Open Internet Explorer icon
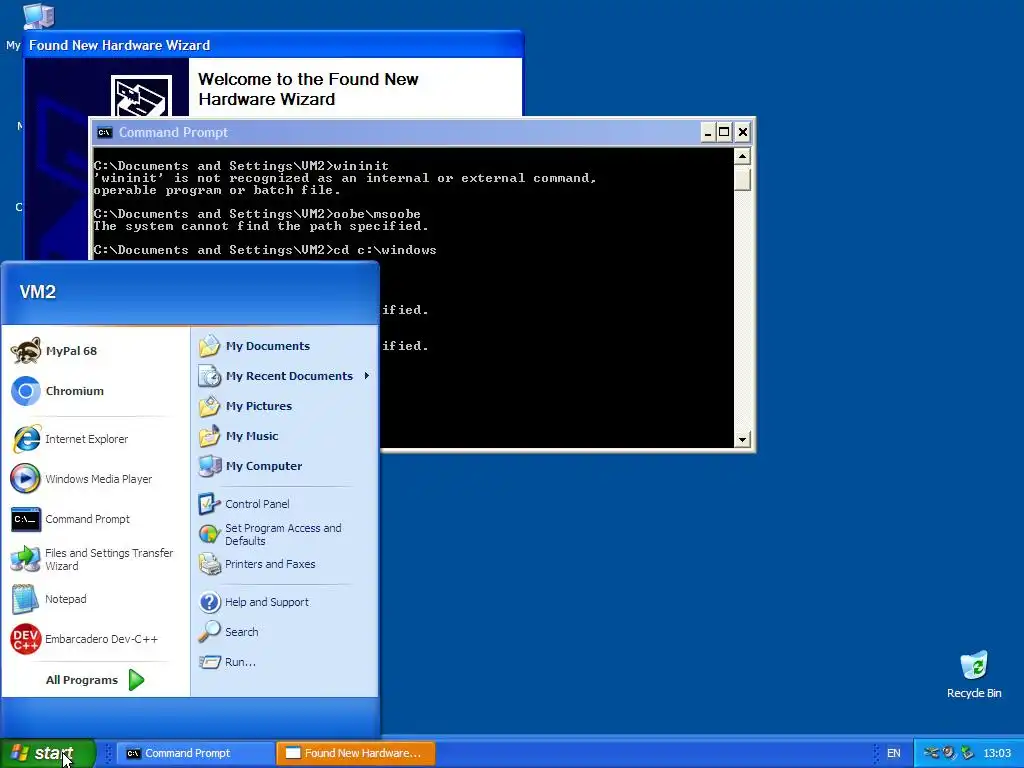 [26, 439]
